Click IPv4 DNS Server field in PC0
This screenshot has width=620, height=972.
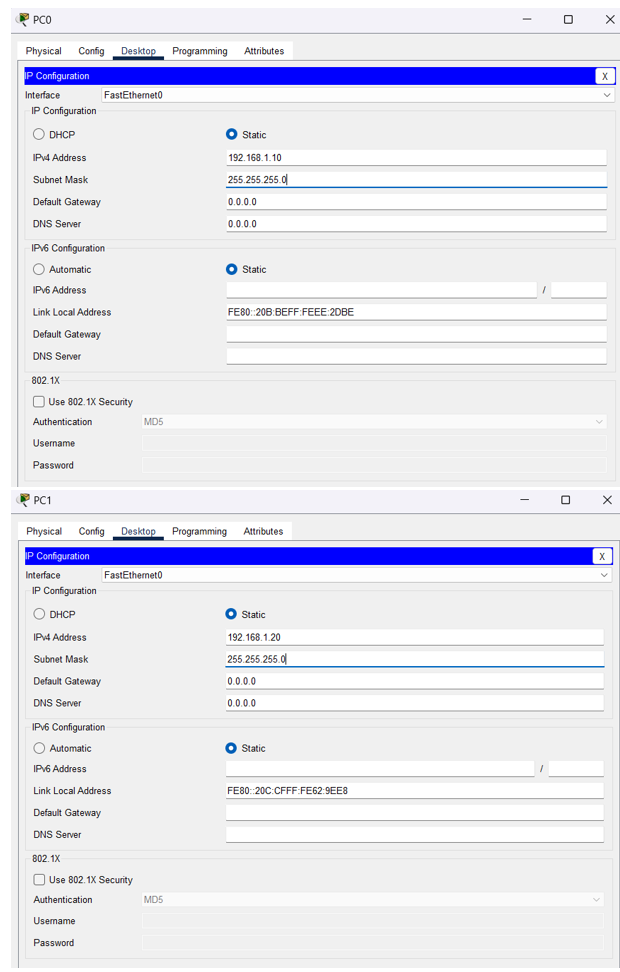(417, 224)
